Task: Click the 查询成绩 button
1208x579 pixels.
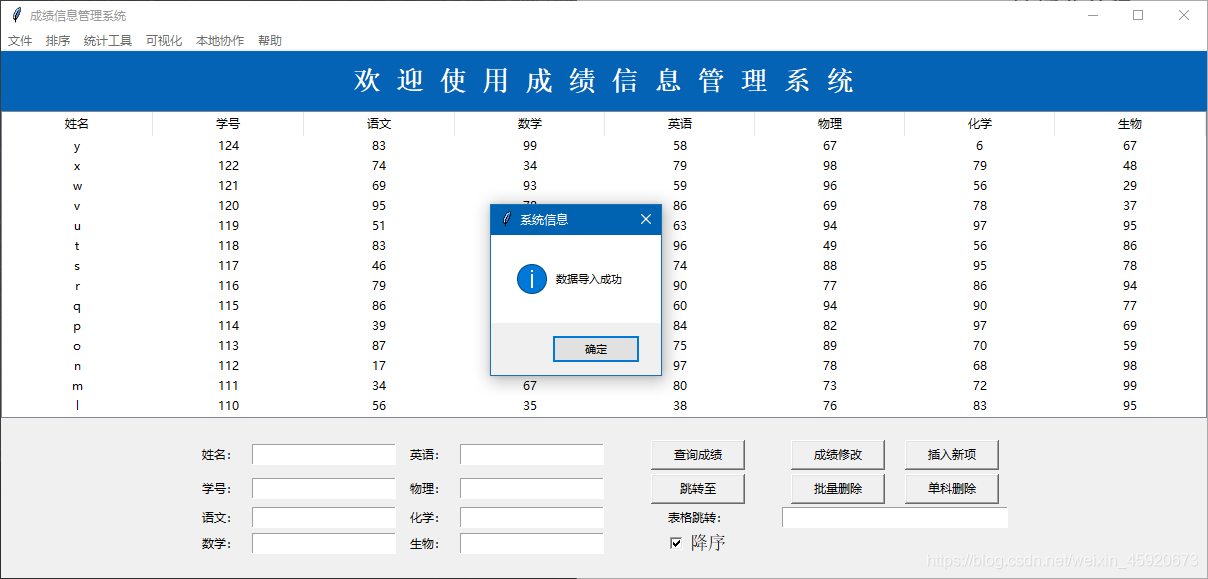Action: click(698, 455)
